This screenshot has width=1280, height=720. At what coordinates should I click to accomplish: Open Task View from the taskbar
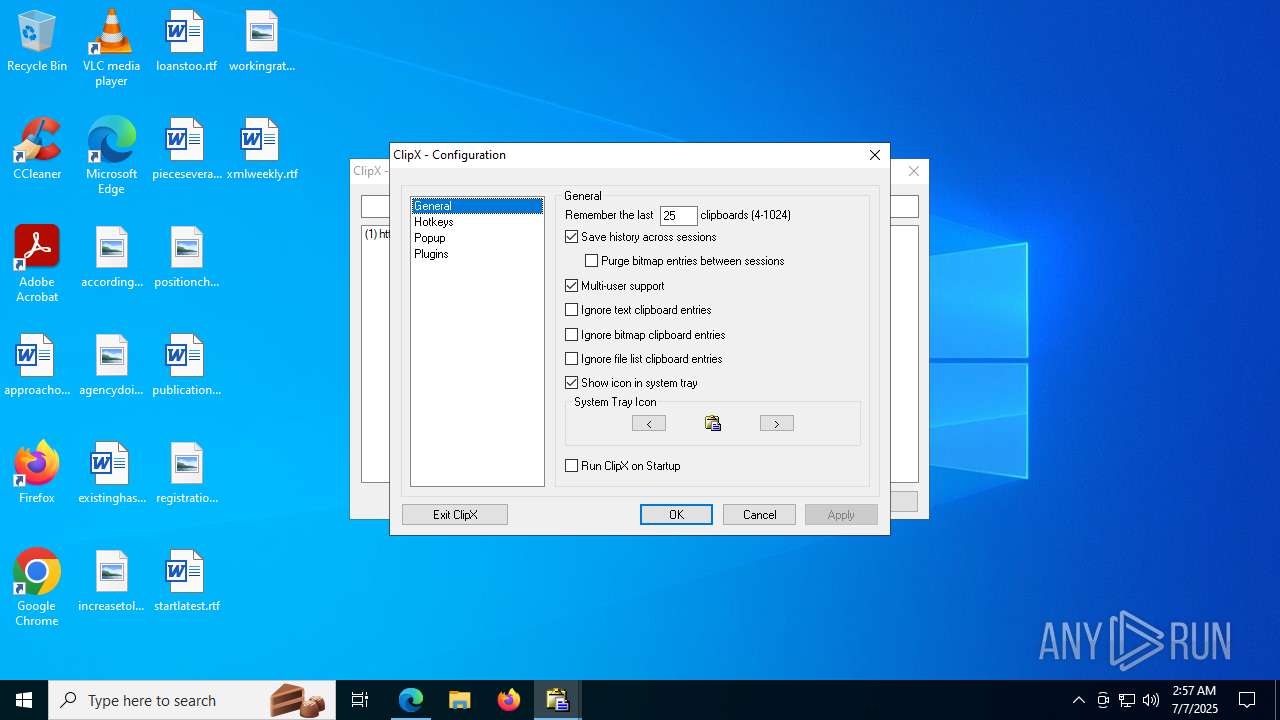click(360, 700)
